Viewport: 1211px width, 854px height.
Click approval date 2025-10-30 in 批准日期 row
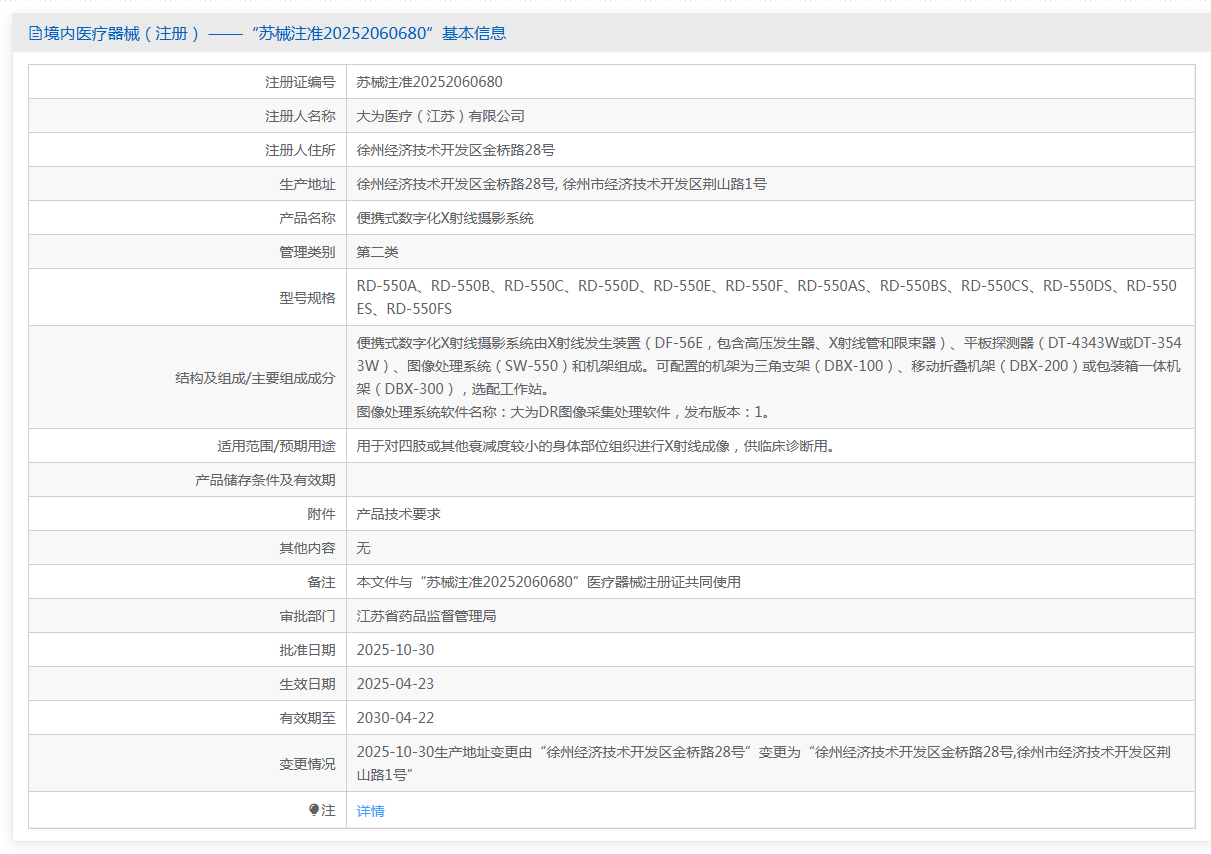[x=395, y=650]
